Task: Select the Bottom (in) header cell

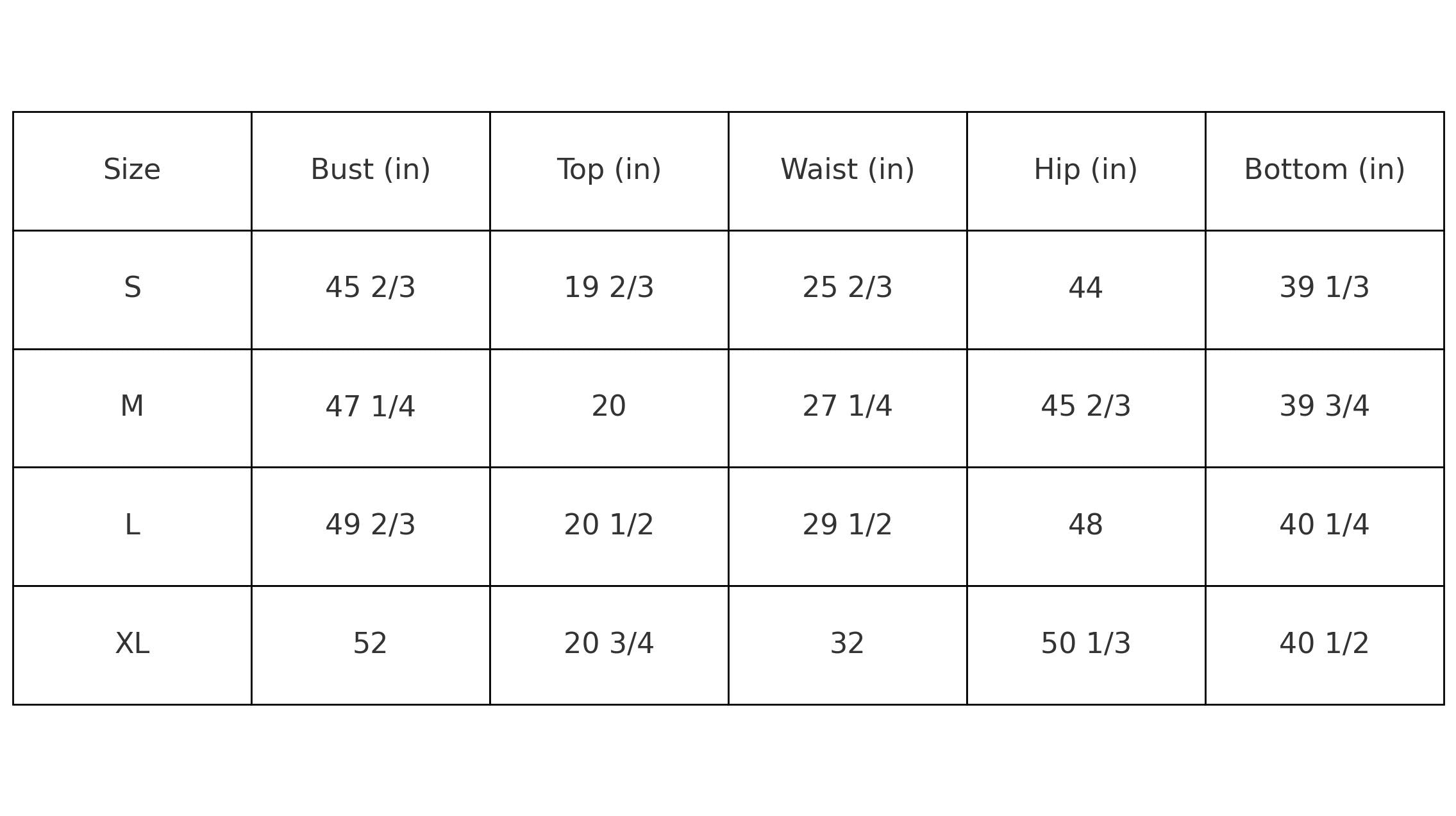Action: point(1325,170)
